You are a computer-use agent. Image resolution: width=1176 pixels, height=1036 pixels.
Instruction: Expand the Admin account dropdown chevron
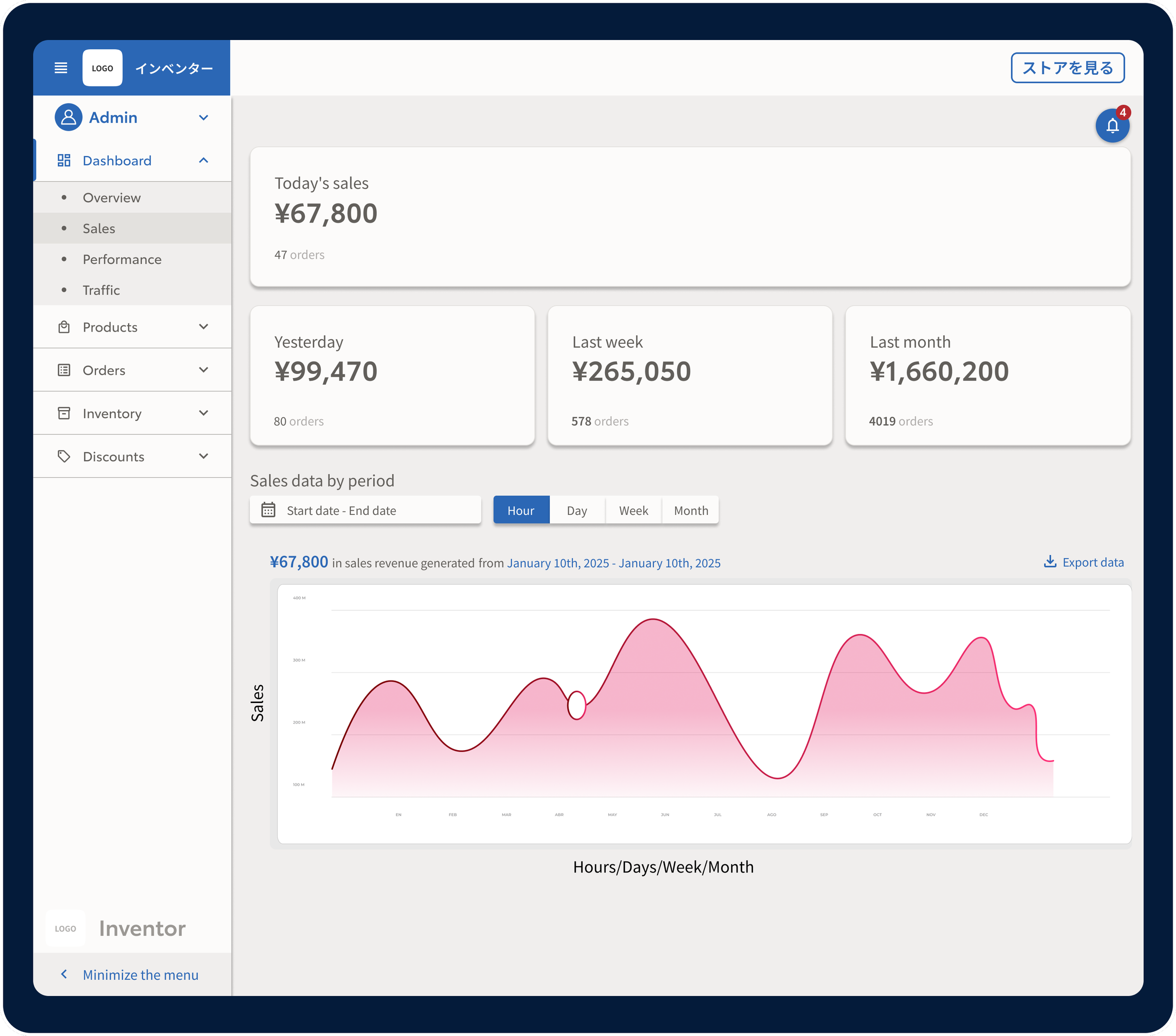(203, 118)
